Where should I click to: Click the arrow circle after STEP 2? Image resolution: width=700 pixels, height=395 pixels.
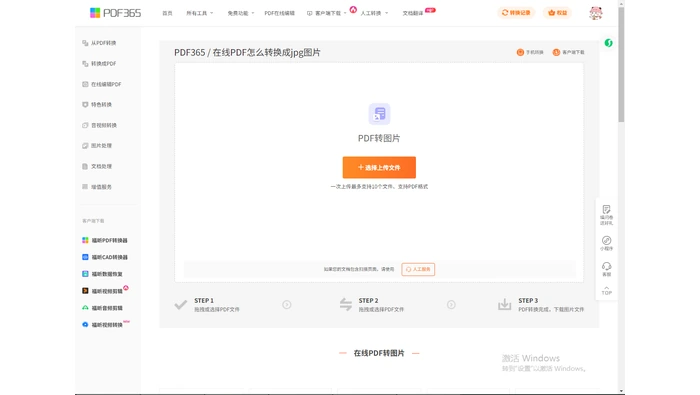point(451,305)
